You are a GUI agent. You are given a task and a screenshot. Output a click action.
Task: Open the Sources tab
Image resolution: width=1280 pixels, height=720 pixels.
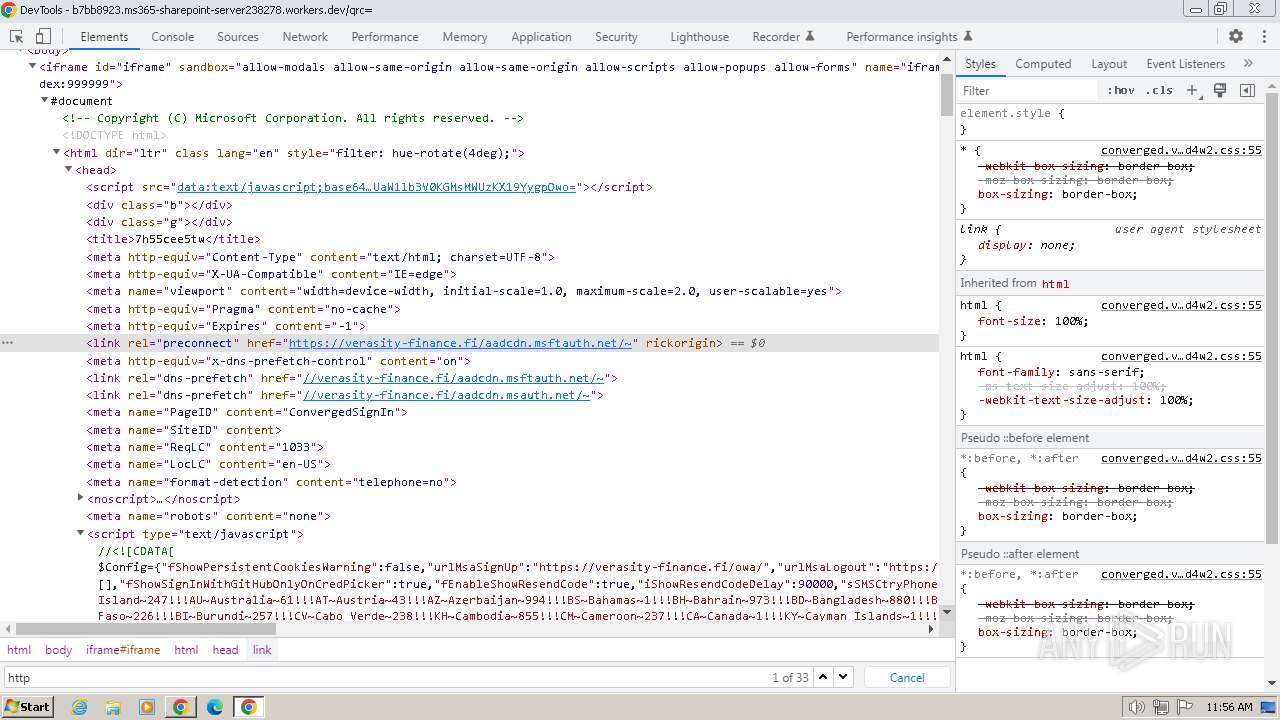pyautogui.click(x=238, y=36)
